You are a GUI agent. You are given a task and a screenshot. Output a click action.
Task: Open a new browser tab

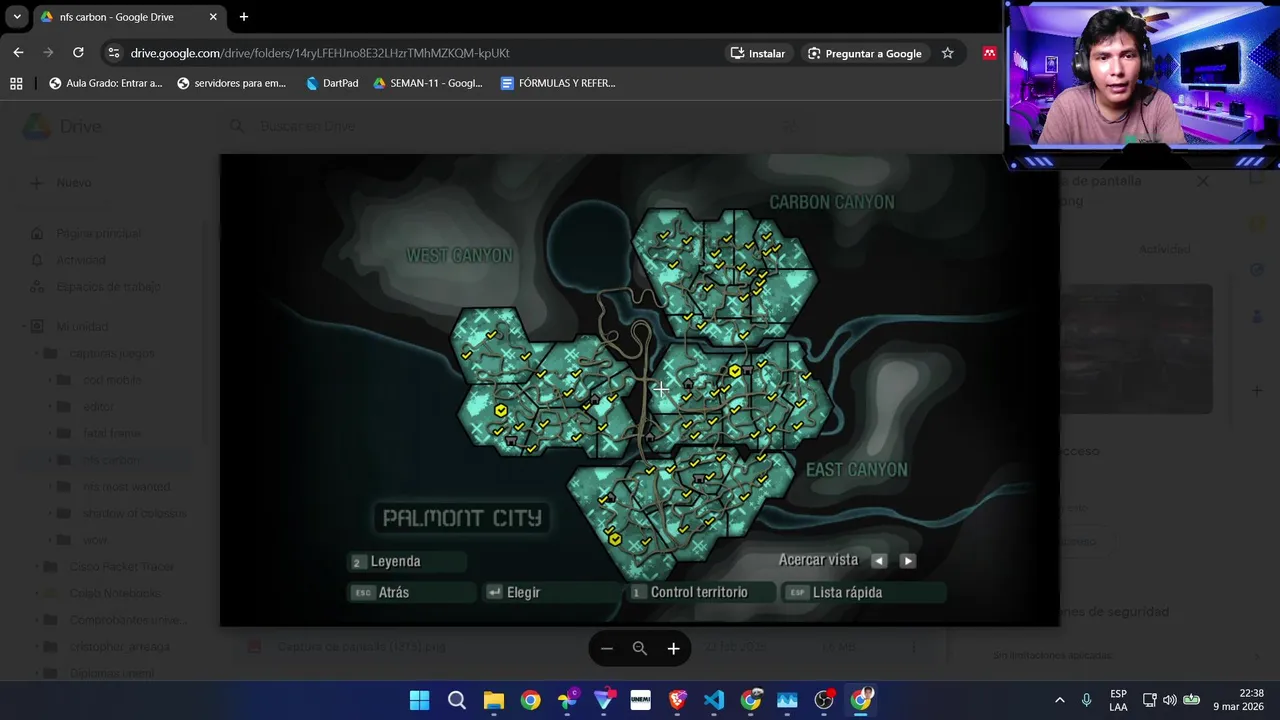[243, 17]
